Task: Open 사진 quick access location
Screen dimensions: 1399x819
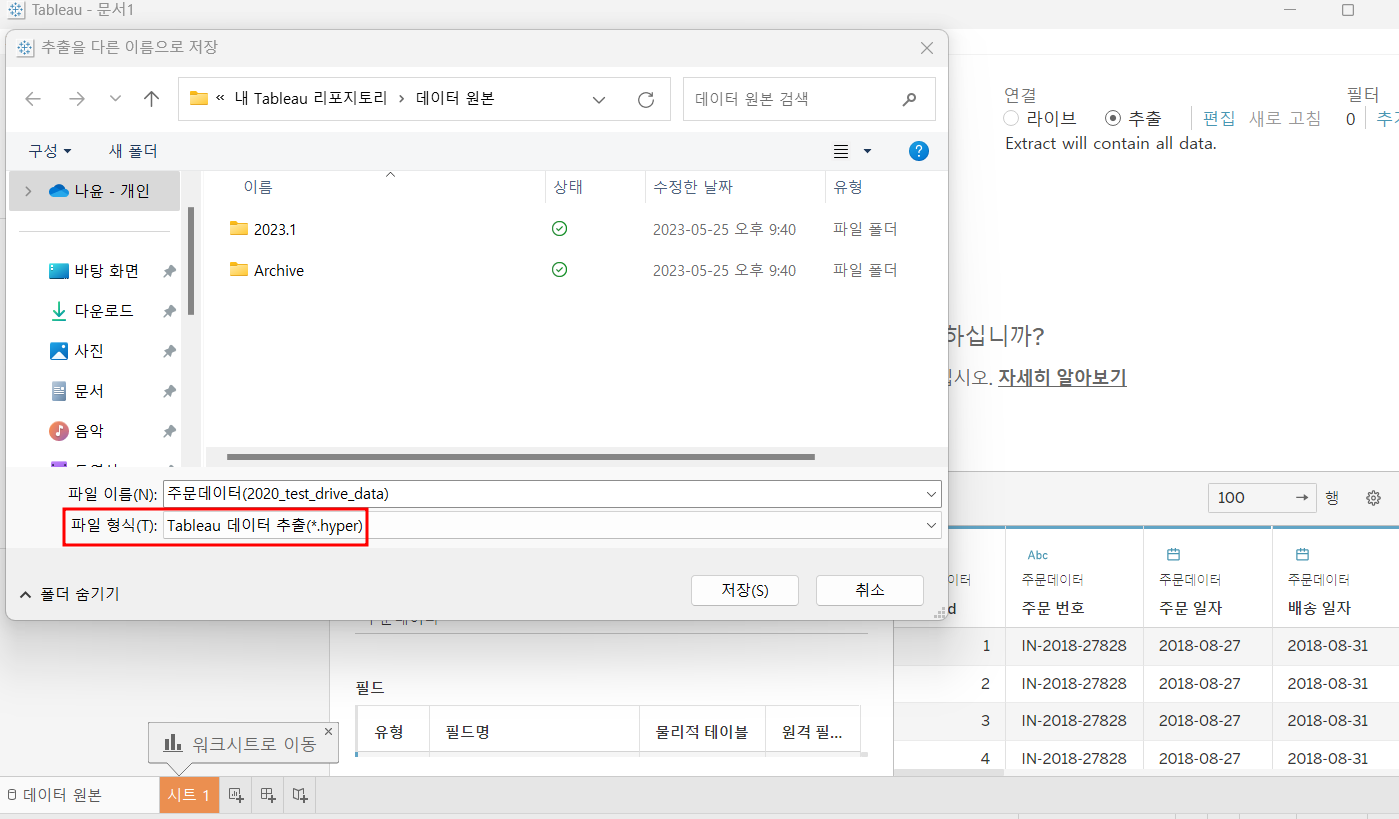Action: coord(76,351)
